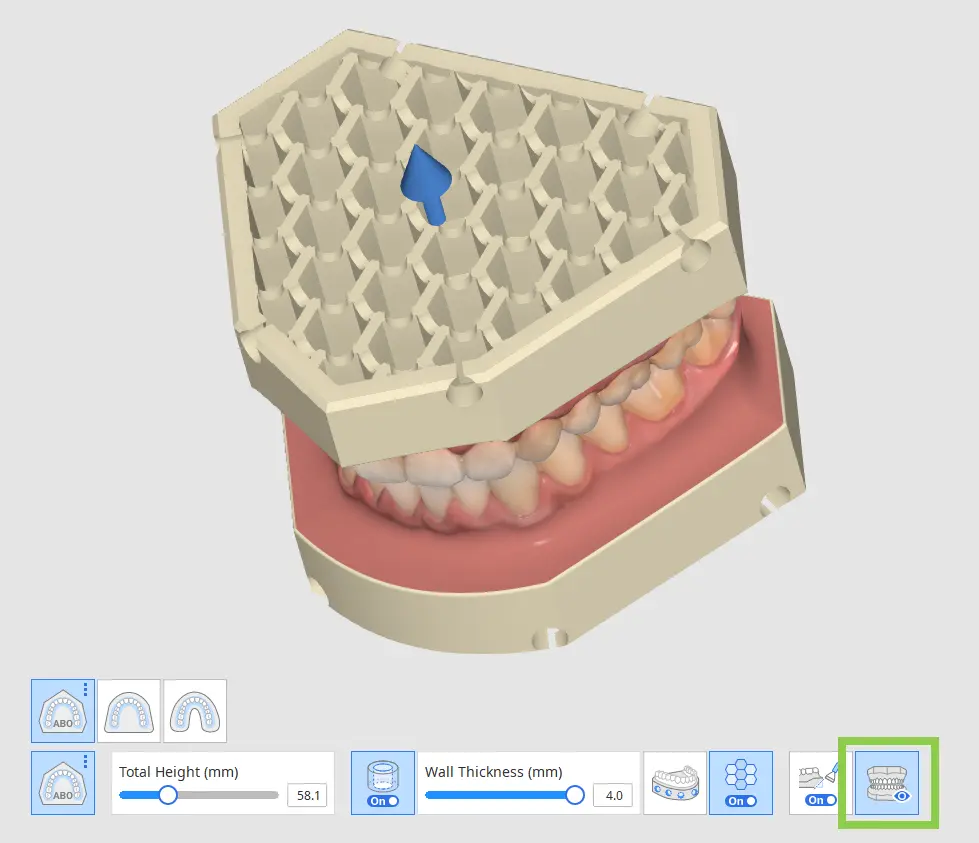Click the Total Height slider handle
The image size is (979, 843).
tap(168, 795)
